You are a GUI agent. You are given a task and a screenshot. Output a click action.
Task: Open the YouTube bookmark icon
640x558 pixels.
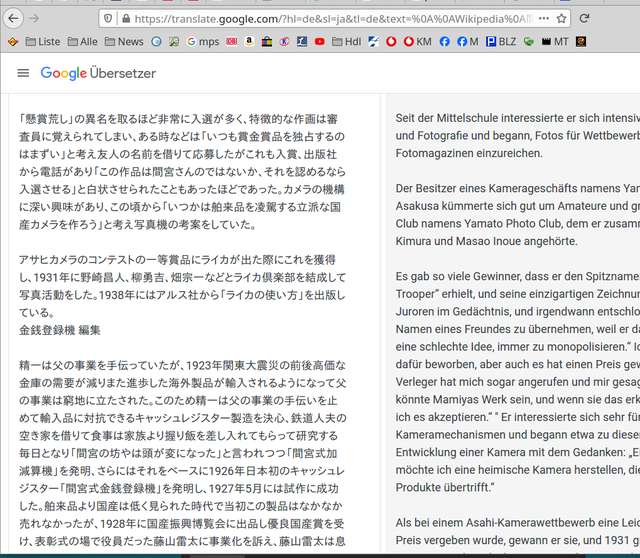click(319, 42)
